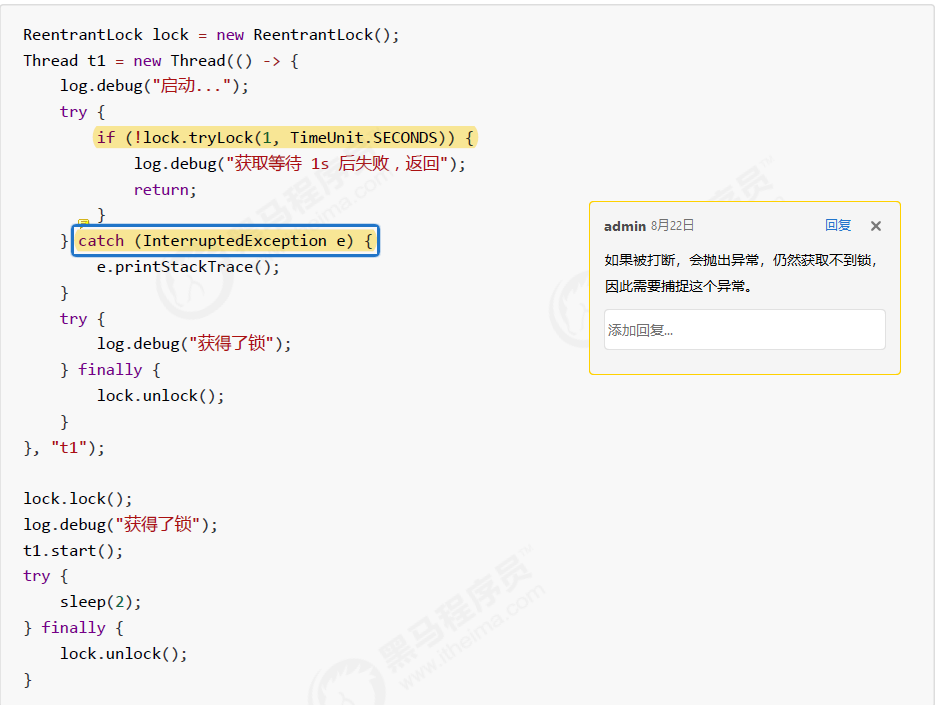Click the 回复 reply link
The width and height of the screenshot is (937, 705).
[x=838, y=225]
